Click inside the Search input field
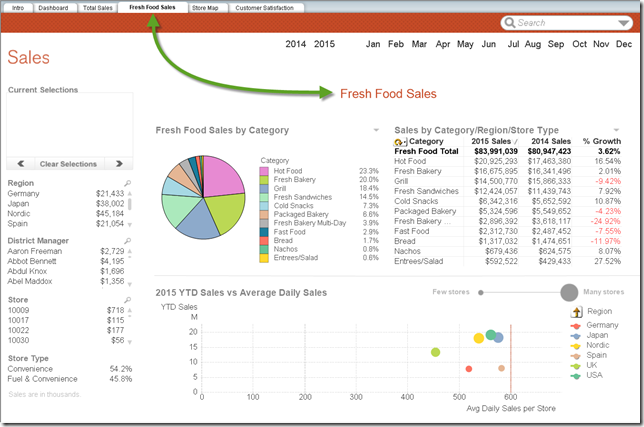Screen dimensions: 644x427 pos(558,23)
